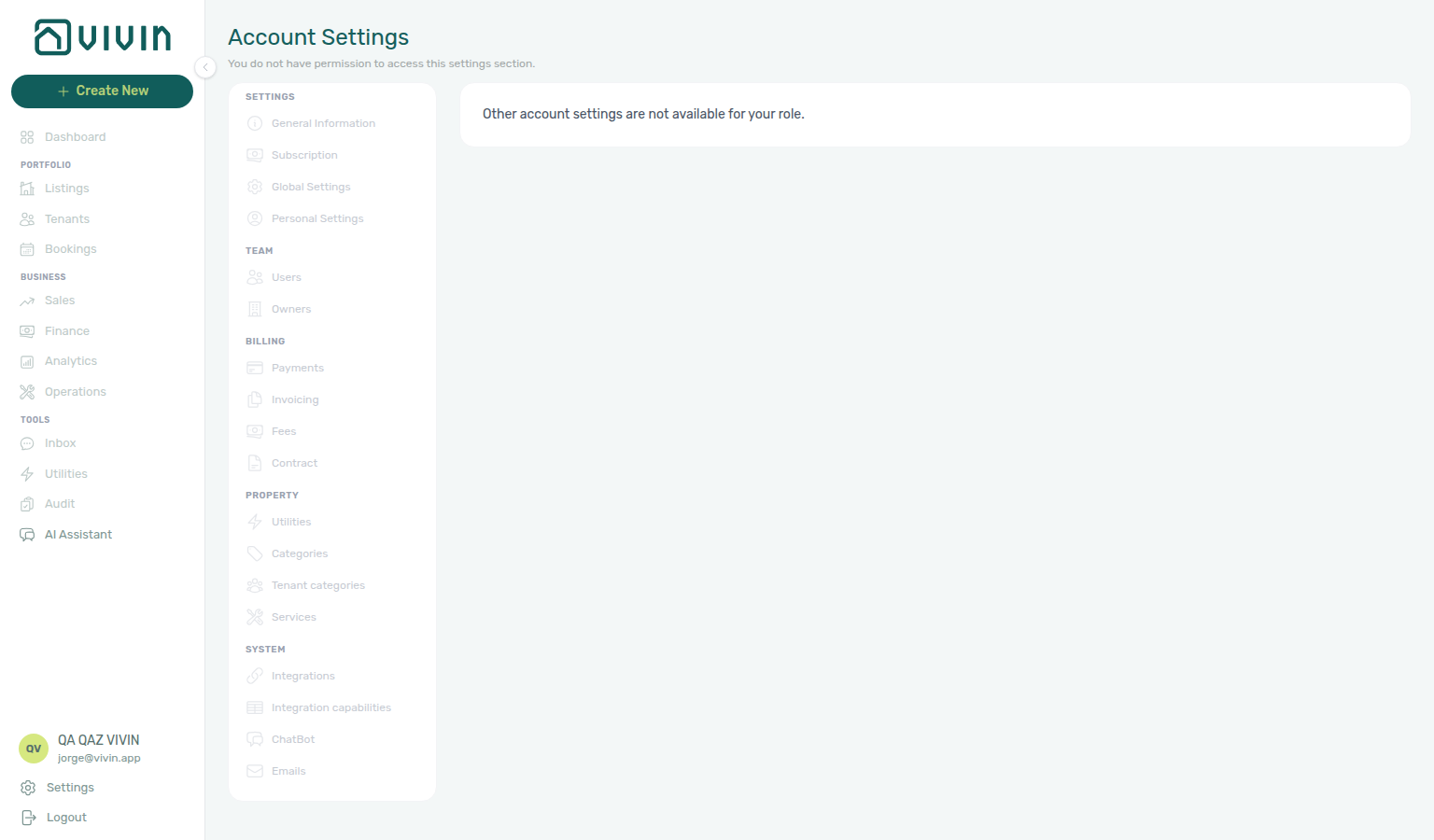Open Emails under System
Screen dimensions: 1434x840
click(x=288, y=771)
